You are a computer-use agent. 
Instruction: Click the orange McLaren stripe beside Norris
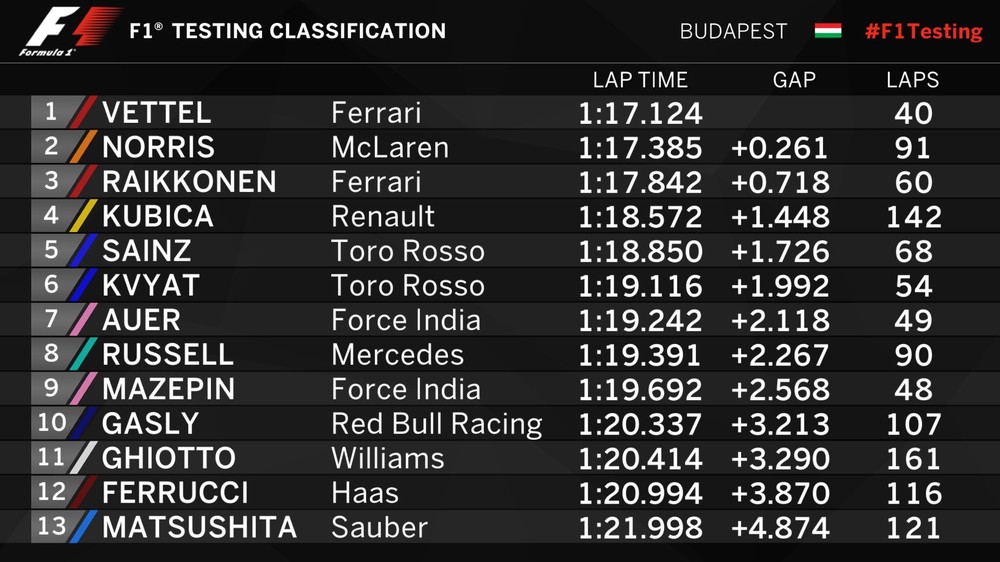[x=85, y=147]
